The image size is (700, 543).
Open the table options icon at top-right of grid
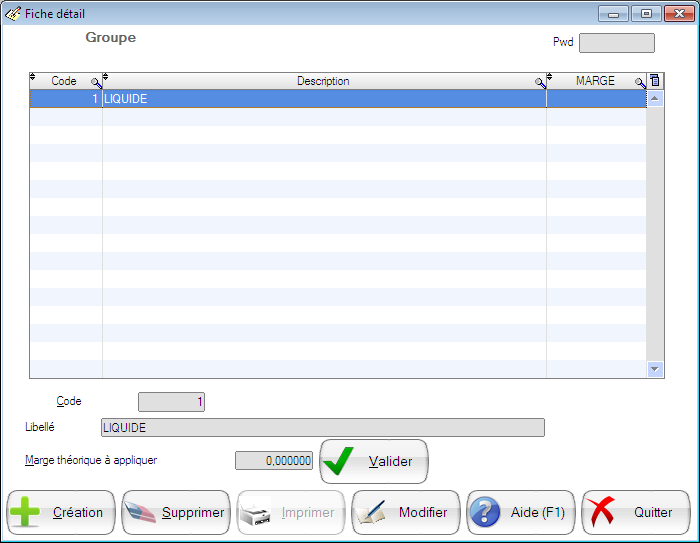(655, 81)
